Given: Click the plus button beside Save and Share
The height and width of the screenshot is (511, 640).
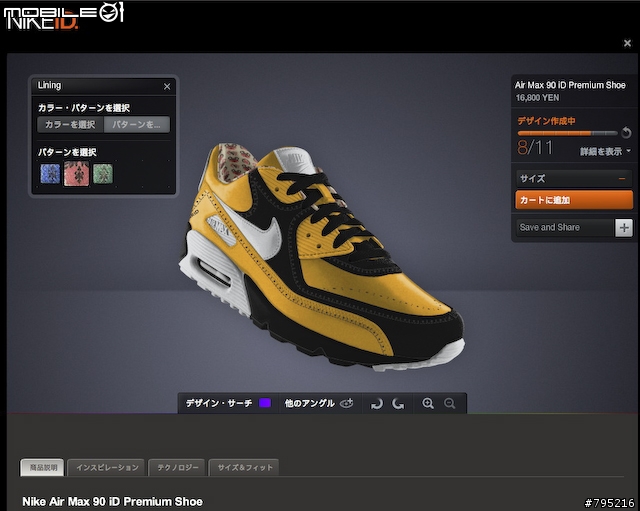Looking at the screenshot, I should pyautogui.click(x=624, y=228).
